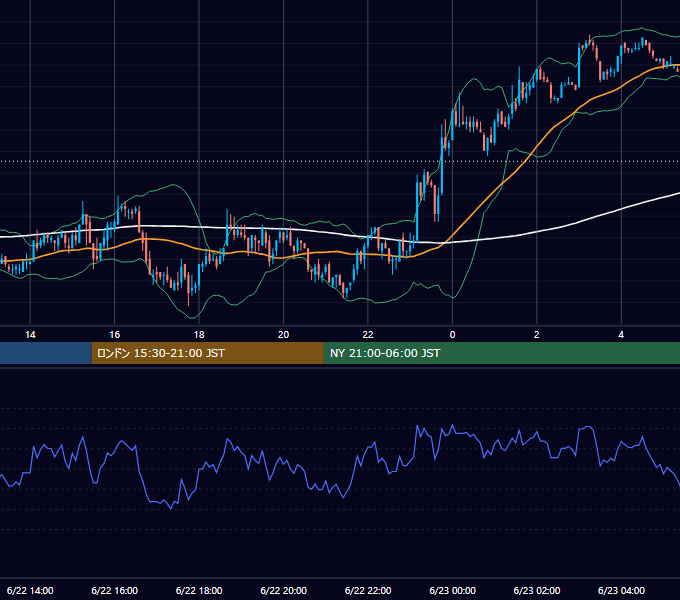
Task: Click the '14' hour label on price chart axis
Action: point(30,335)
